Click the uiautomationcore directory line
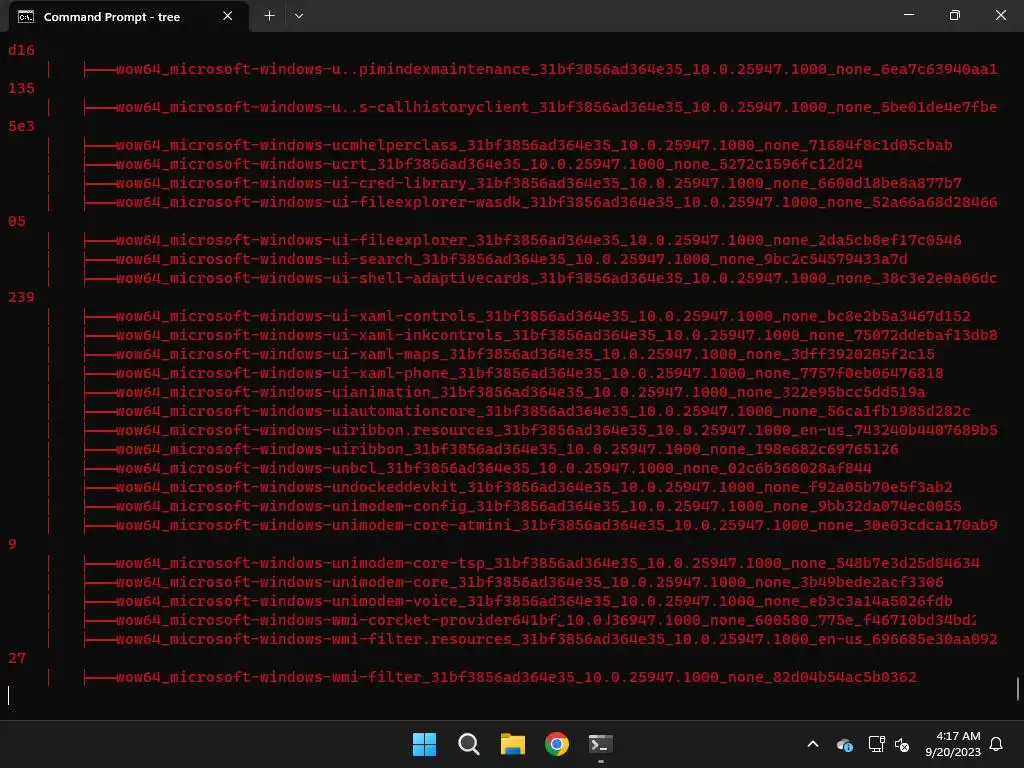Viewport: 1024px width, 768px height. click(x=543, y=411)
